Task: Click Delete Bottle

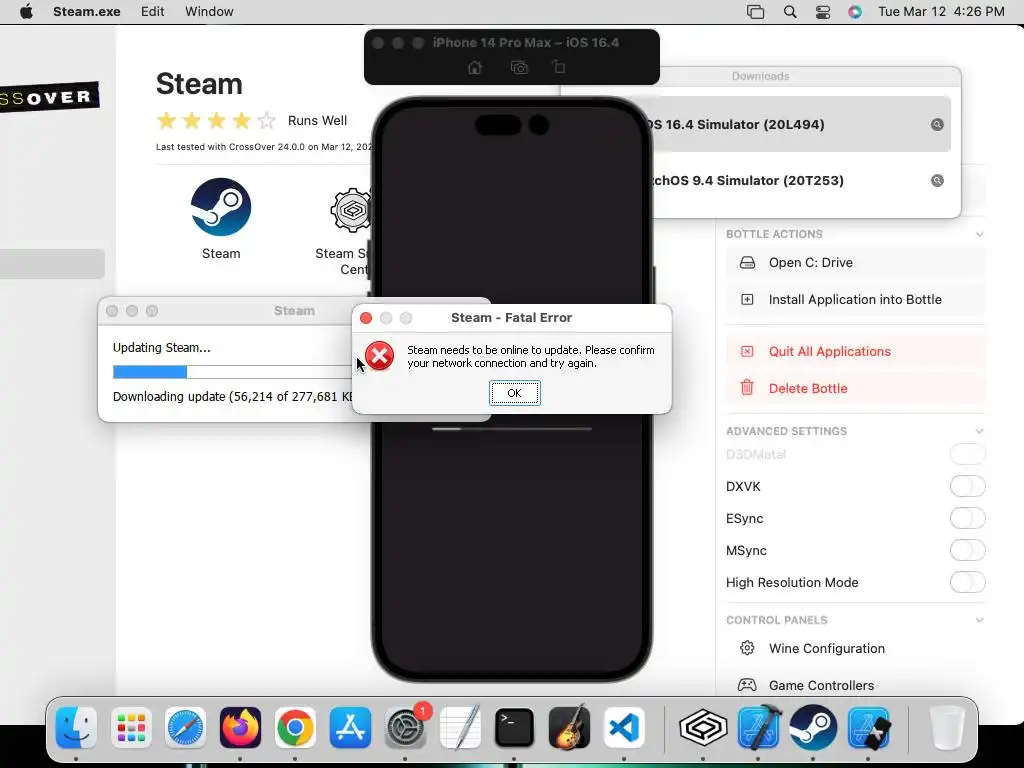Action: pyautogui.click(x=856, y=389)
